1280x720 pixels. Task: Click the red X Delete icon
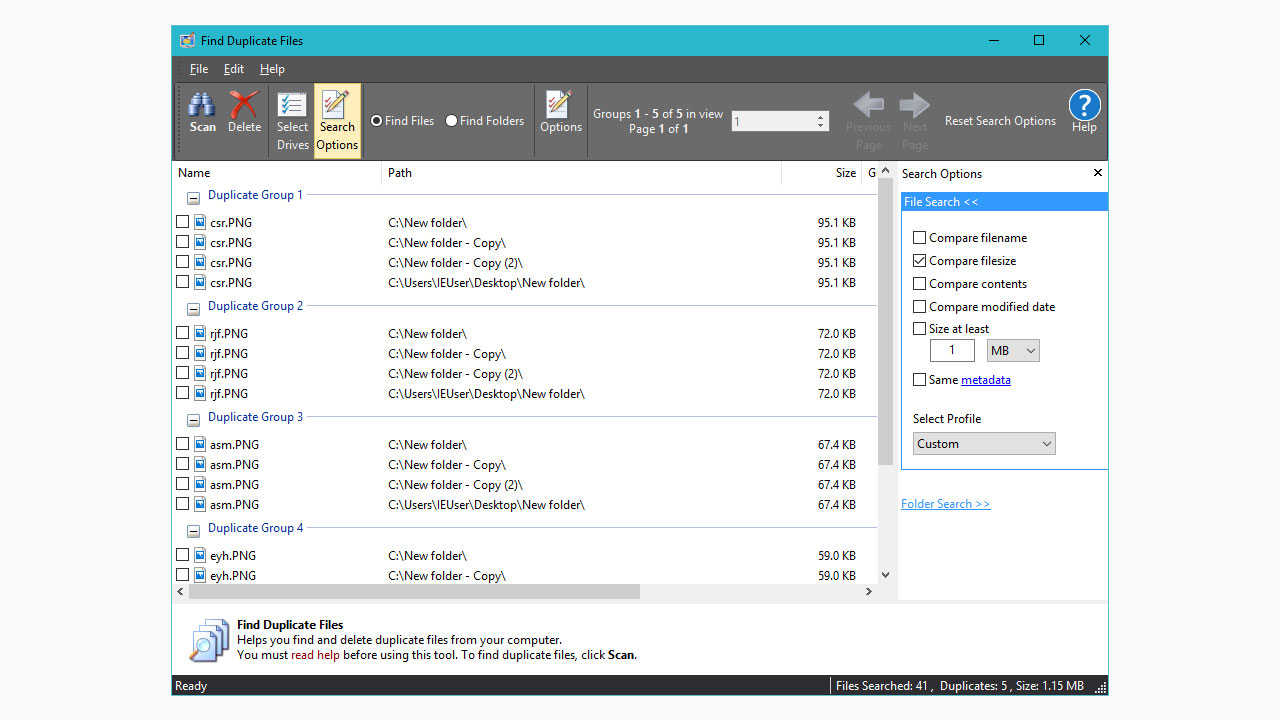click(x=244, y=112)
